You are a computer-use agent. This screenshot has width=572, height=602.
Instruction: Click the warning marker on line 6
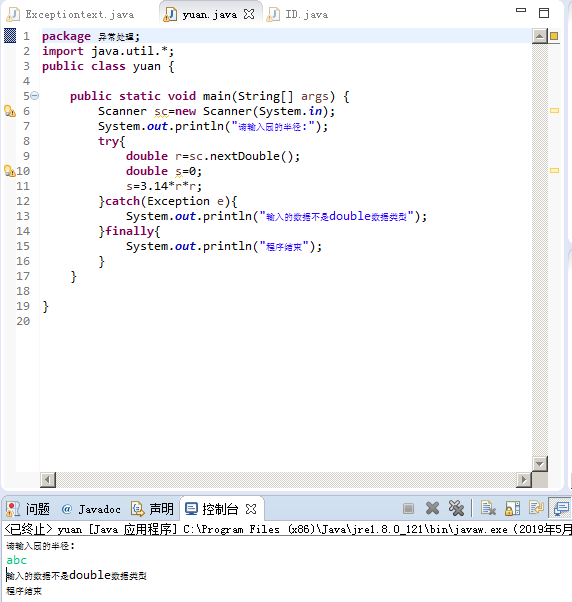[x=10, y=111]
